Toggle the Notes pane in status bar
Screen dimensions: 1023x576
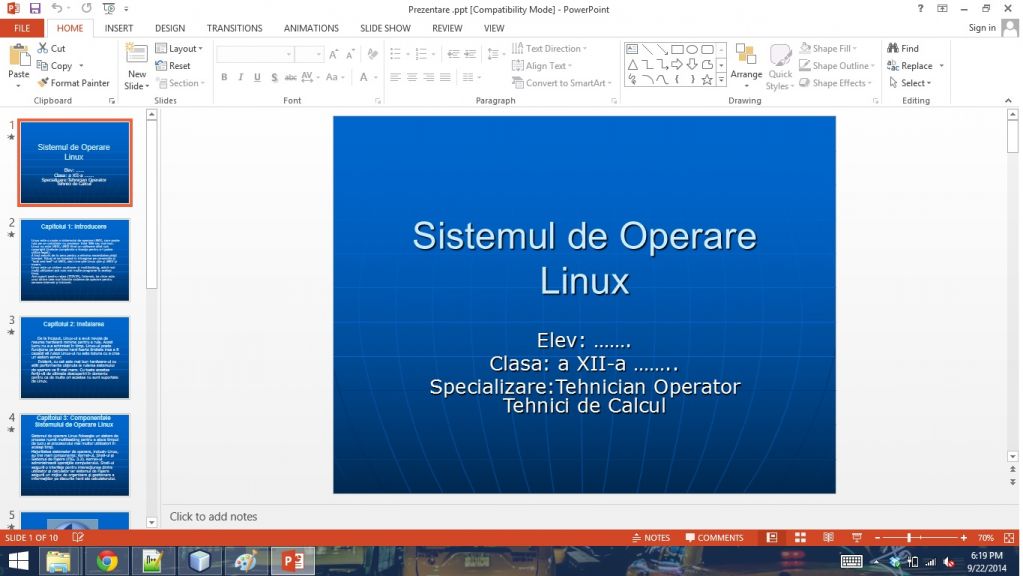pos(651,538)
